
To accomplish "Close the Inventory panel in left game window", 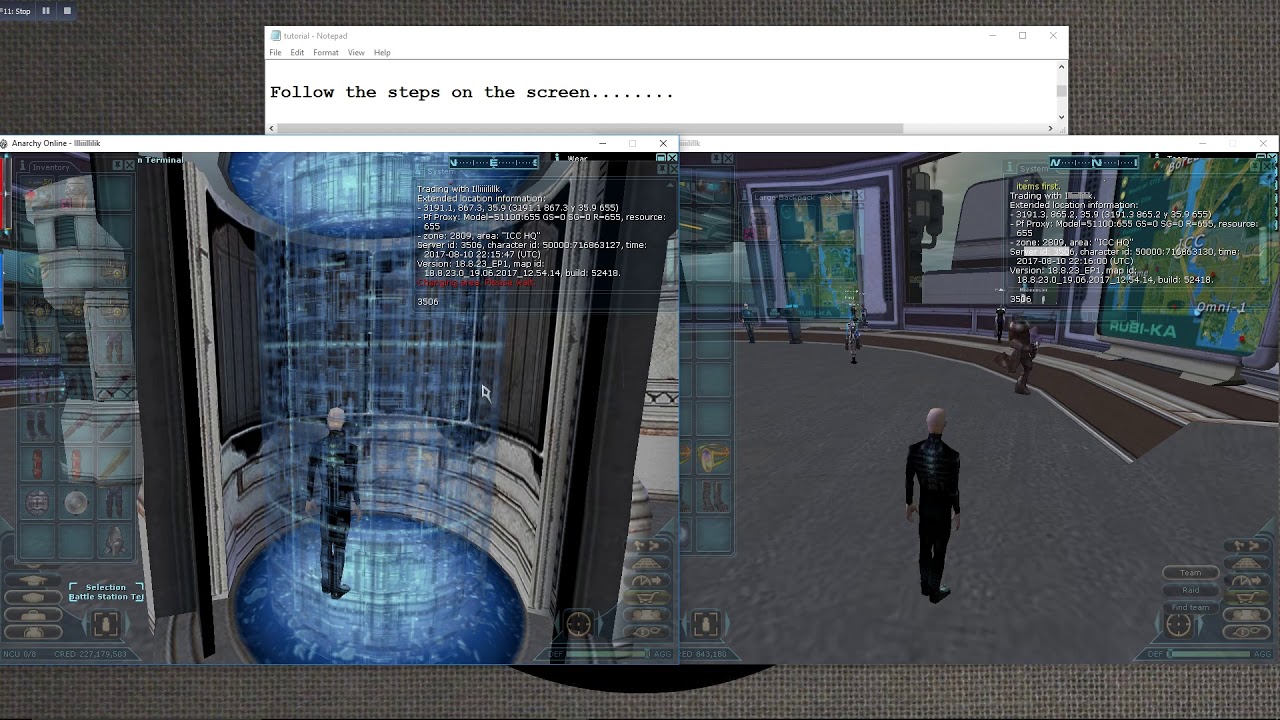I will coord(130,165).
